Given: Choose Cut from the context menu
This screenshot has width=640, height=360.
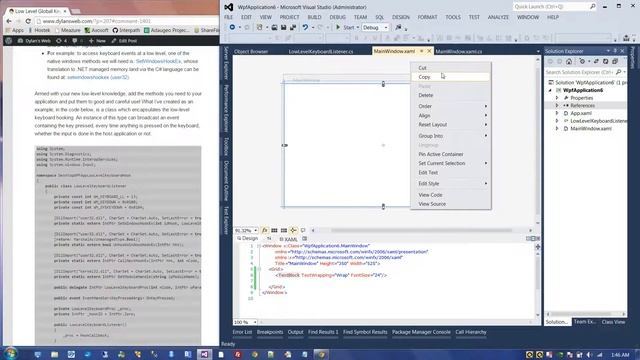Looking at the screenshot, I should tap(451, 68).
